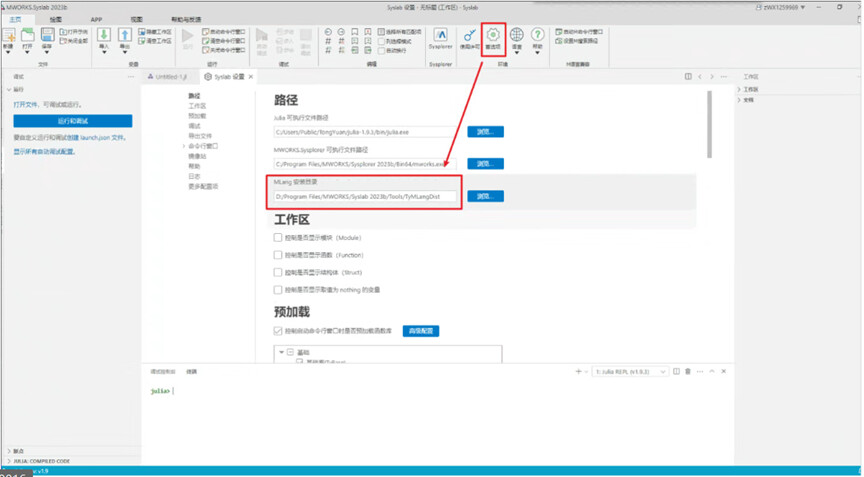Click the Open File (打开文件) link
864x477 pixels.
click(25, 105)
